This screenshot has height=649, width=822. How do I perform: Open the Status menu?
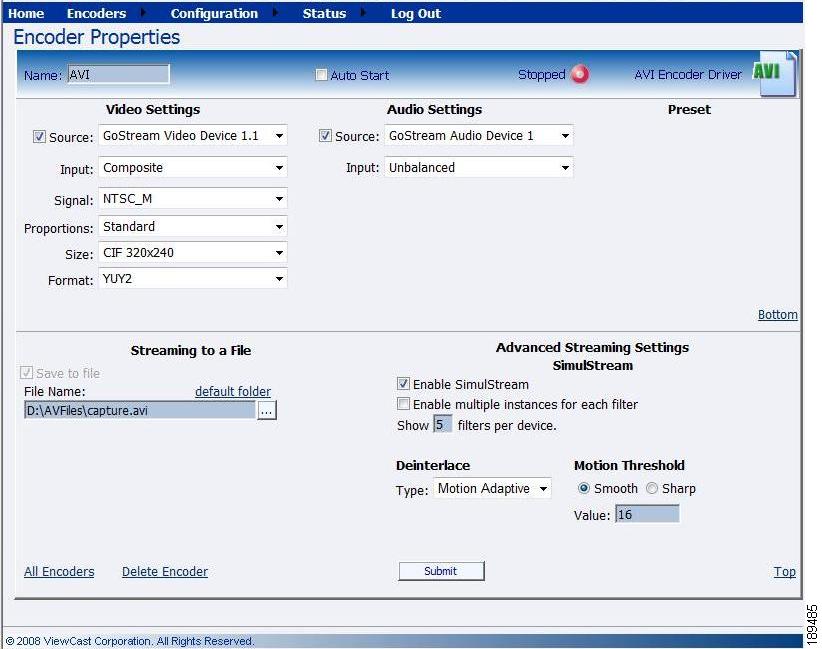[324, 13]
